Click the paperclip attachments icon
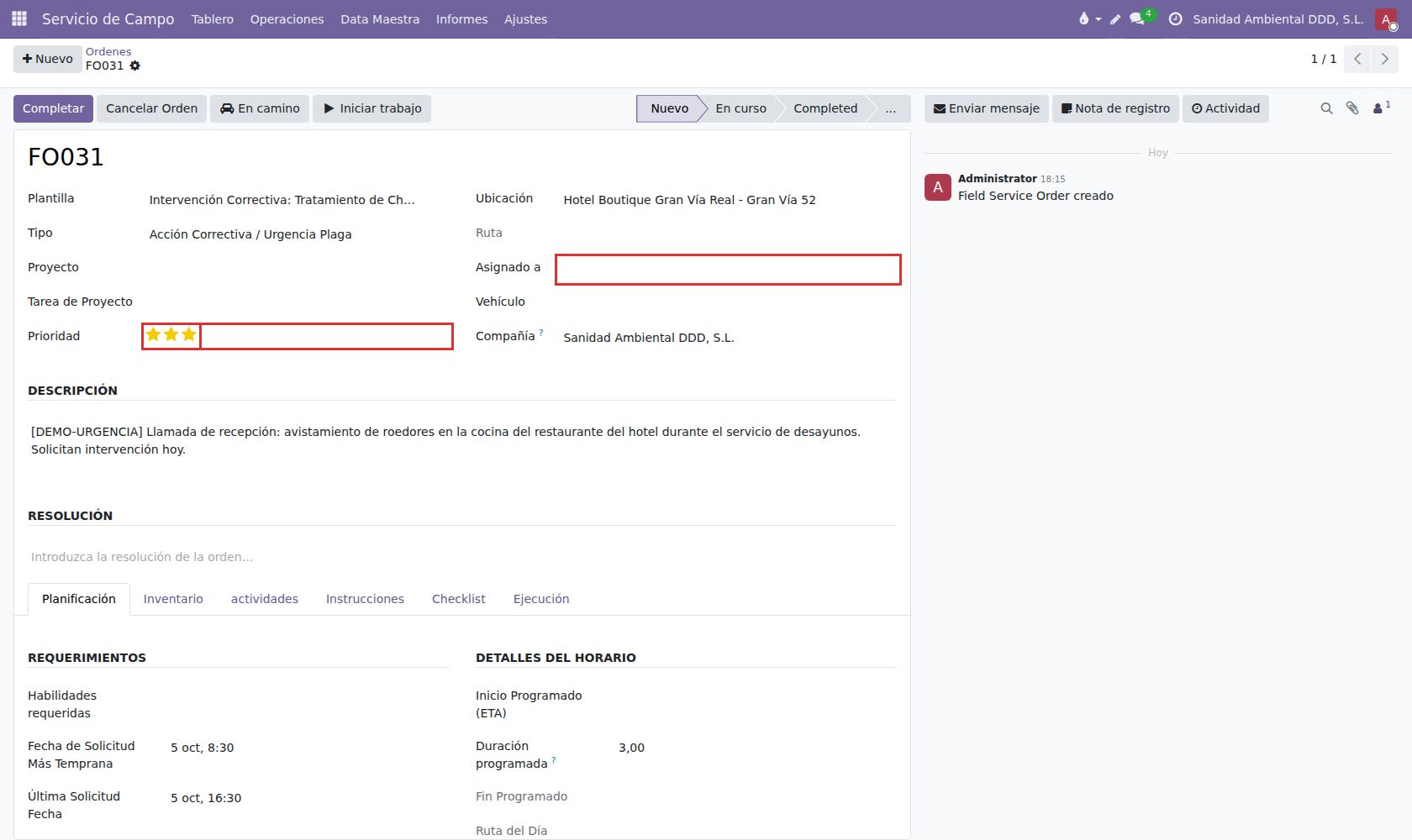 (1352, 108)
